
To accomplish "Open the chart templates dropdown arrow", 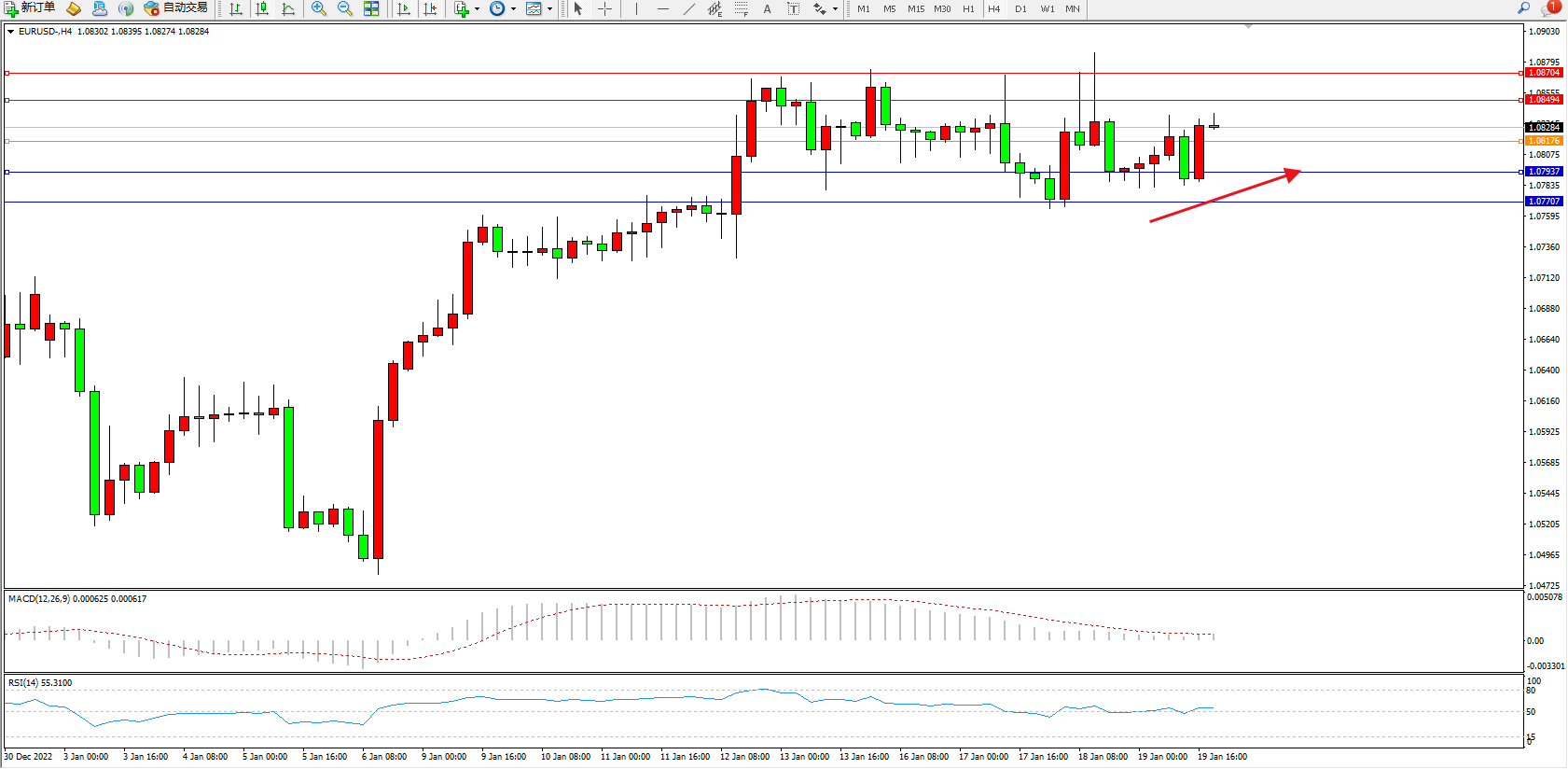I will point(549,8).
